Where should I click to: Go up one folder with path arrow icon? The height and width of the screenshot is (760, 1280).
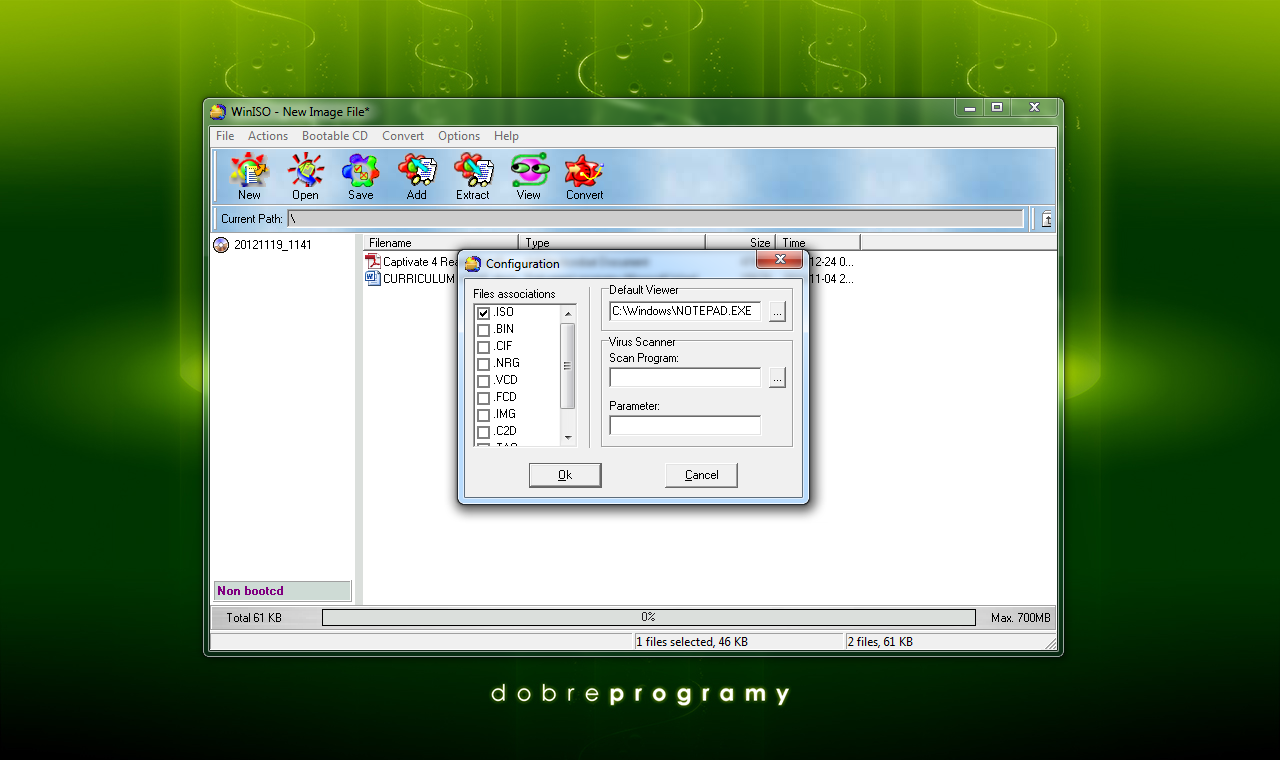[x=1046, y=219]
